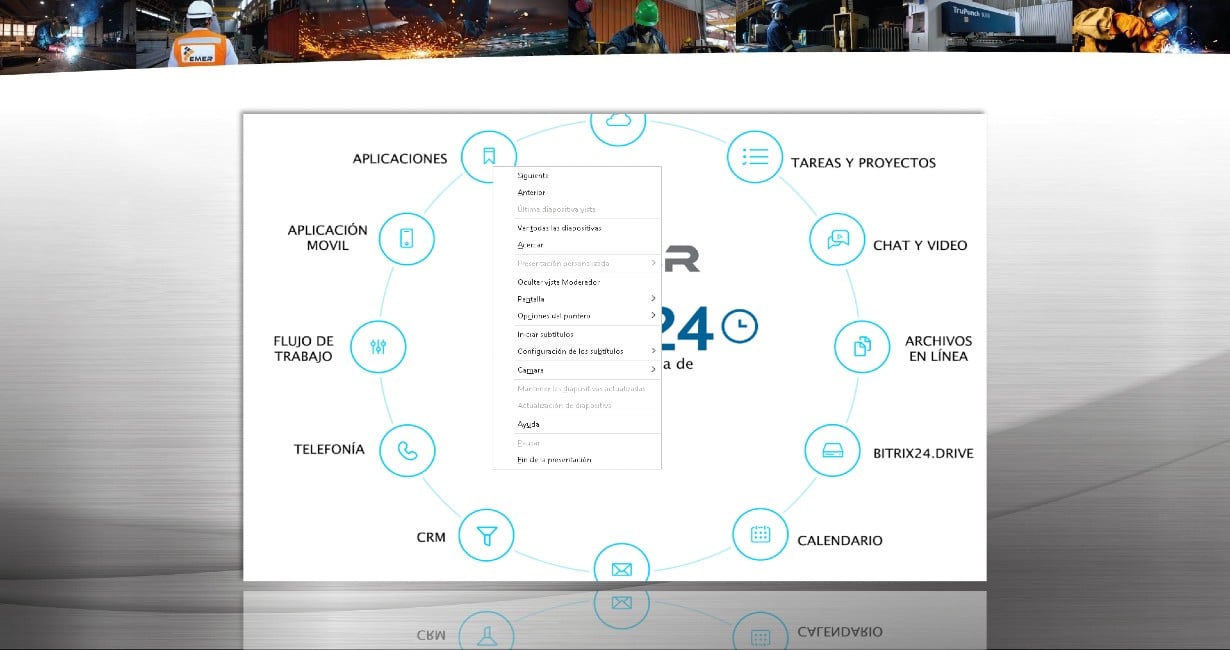Expand Configuración de los subtítulos submenu
This screenshot has height=650, width=1230.
[576, 351]
